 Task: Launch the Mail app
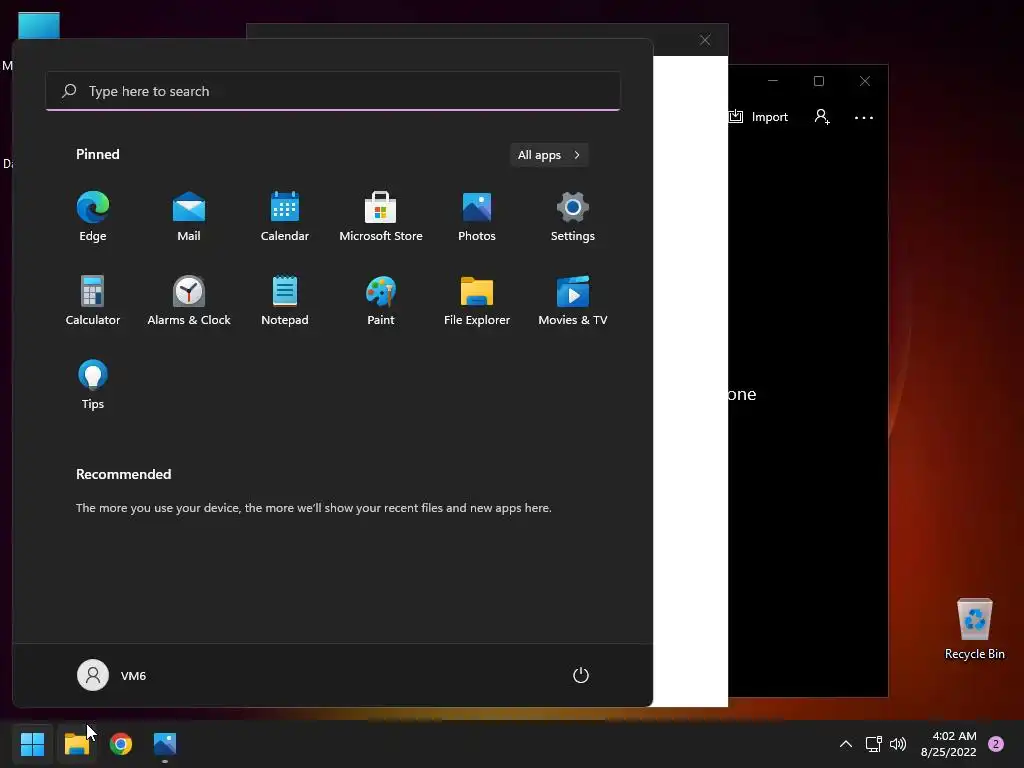(189, 217)
